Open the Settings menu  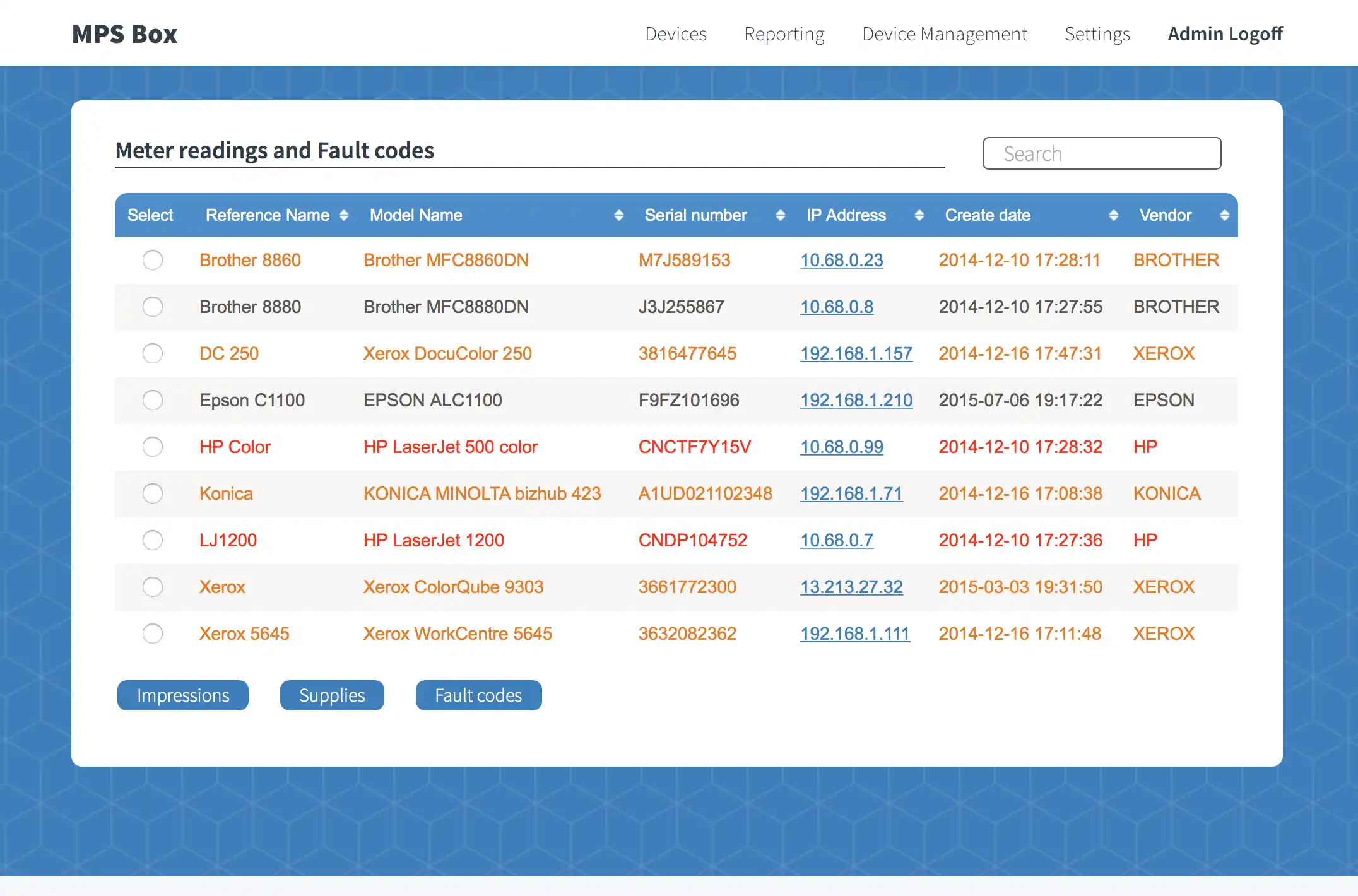pyautogui.click(x=1097, y=34)
